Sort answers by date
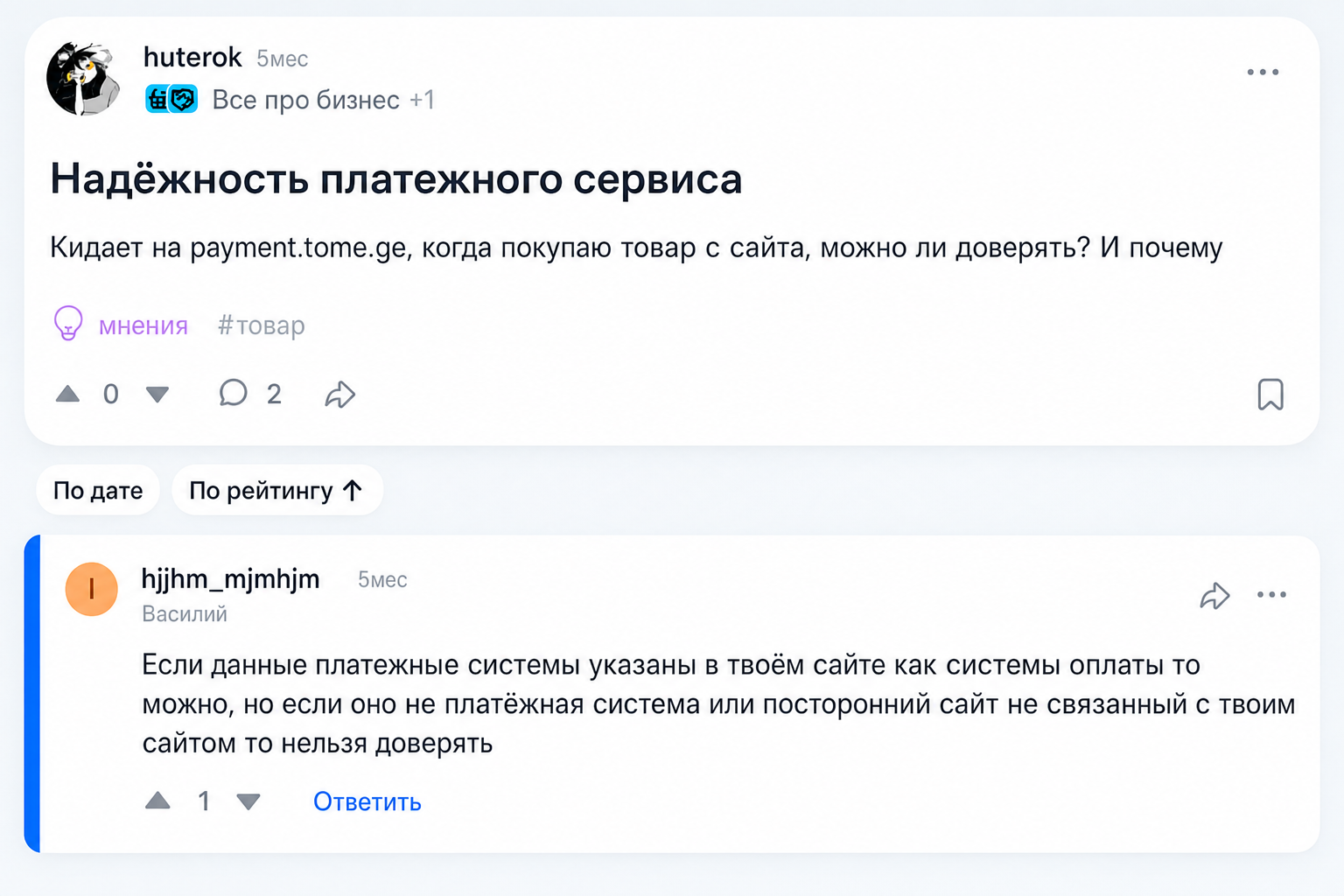Screen dimensions: 1344x896 tap(98, 490)
